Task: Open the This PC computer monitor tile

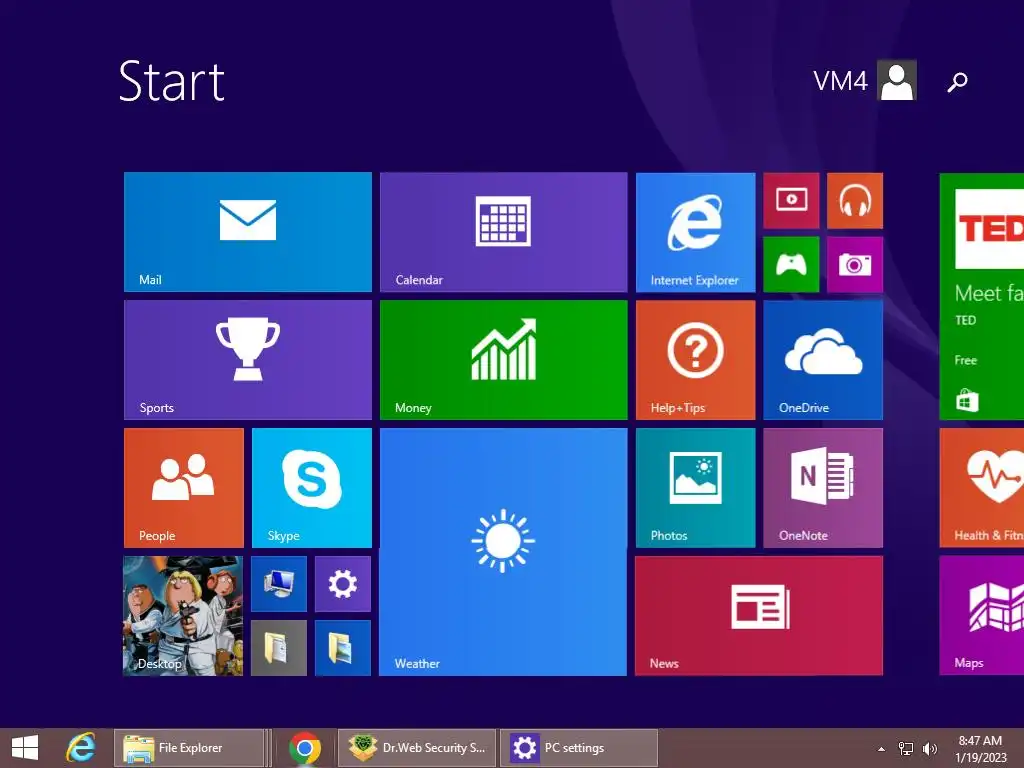Action: click(x=279, y=584)
